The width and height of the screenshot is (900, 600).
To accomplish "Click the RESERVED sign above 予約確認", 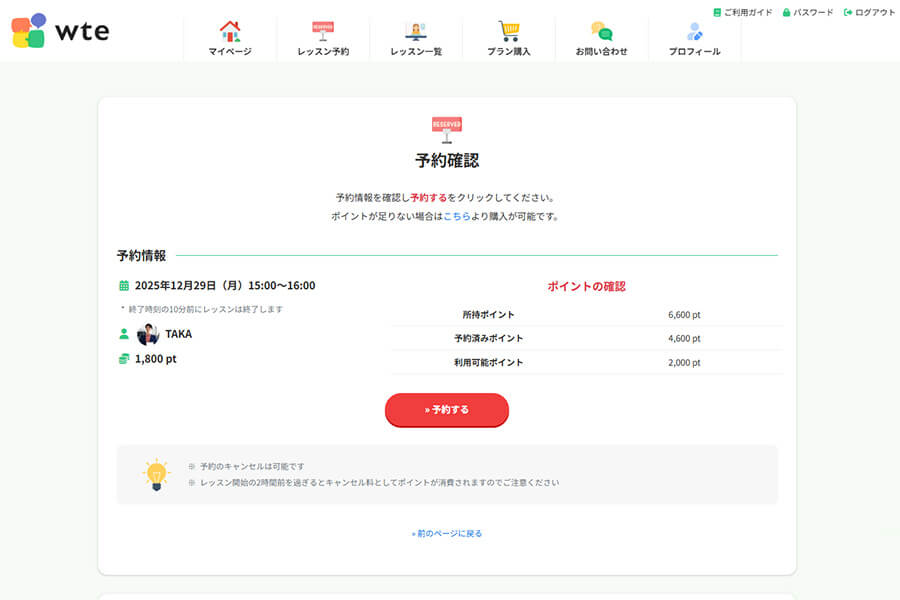I will pyautogui.click(x=446, y=125).
